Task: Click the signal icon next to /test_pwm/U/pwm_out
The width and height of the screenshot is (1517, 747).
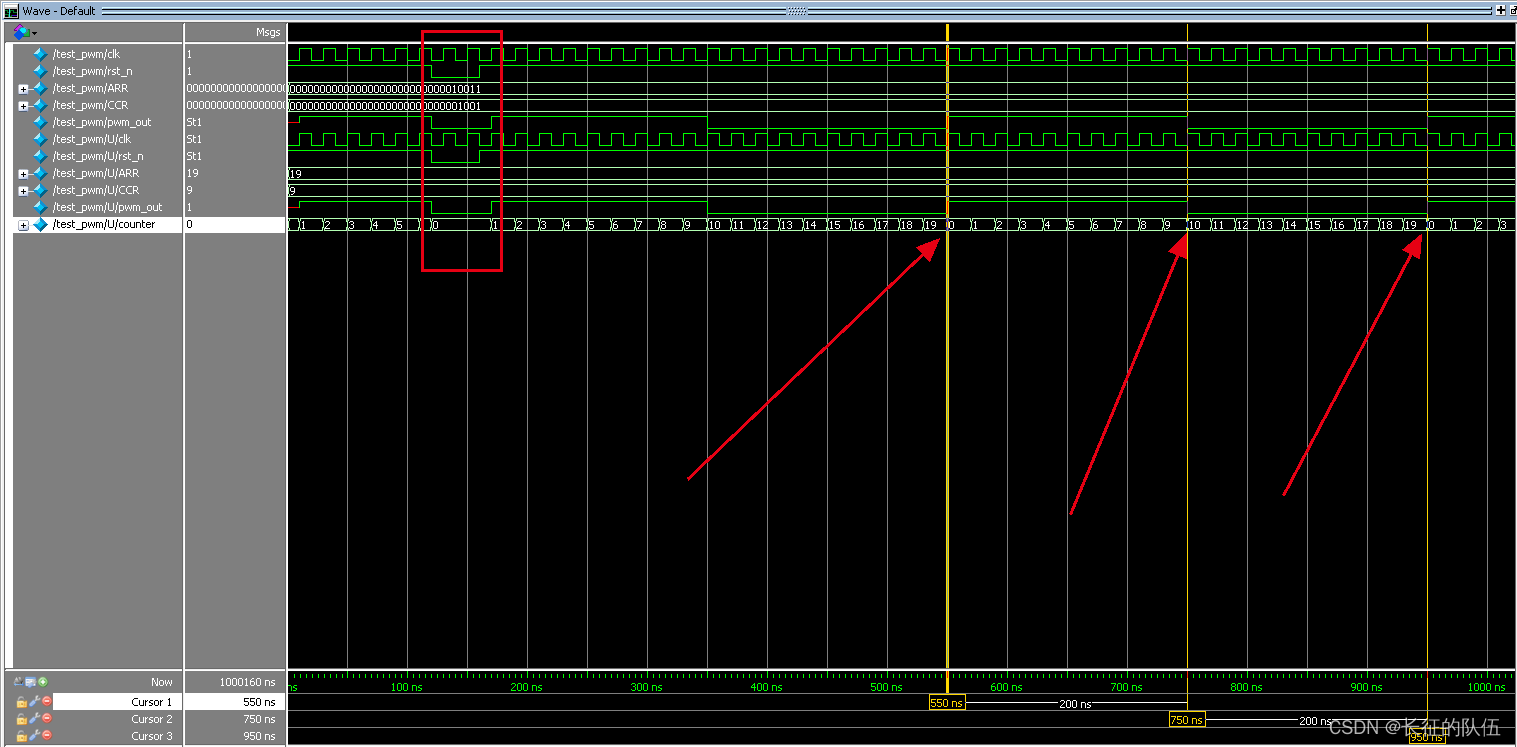Action: (x=38, y=207)
